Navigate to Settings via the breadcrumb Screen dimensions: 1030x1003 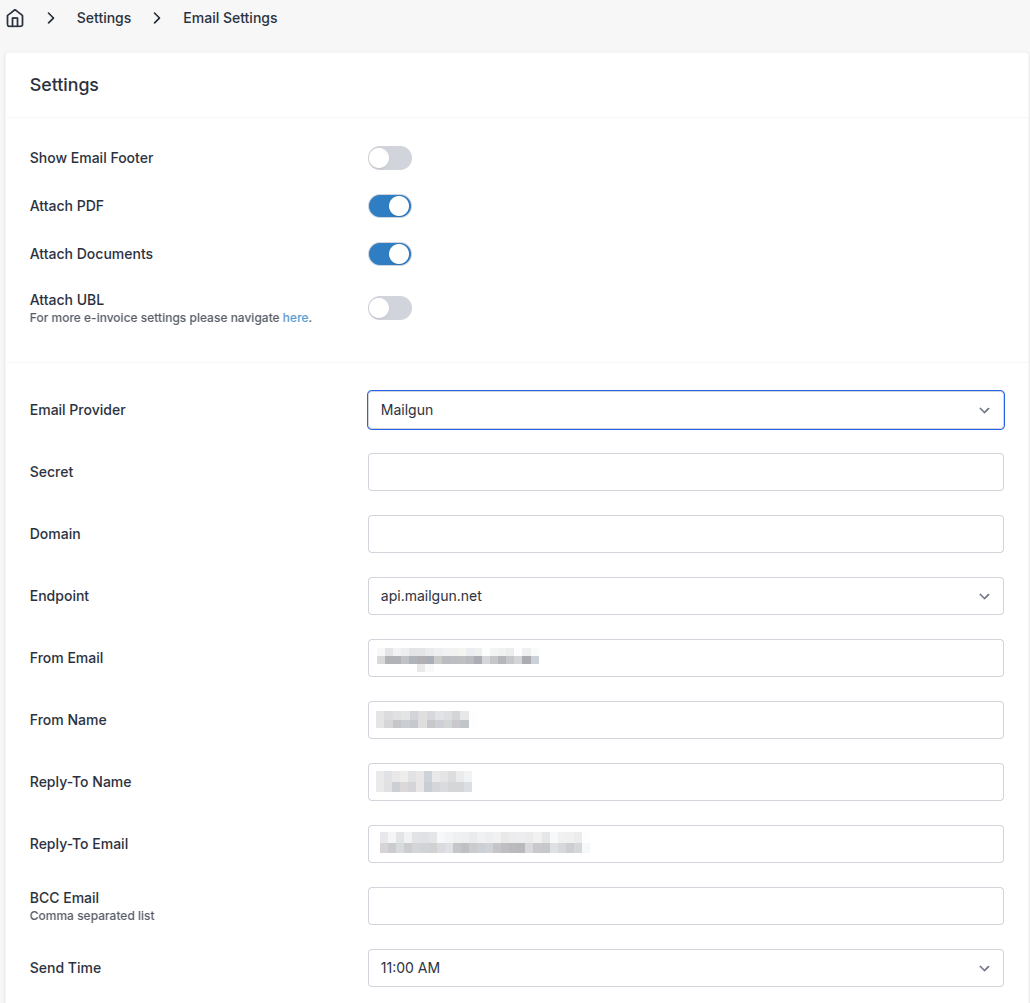tap(104, 17)
